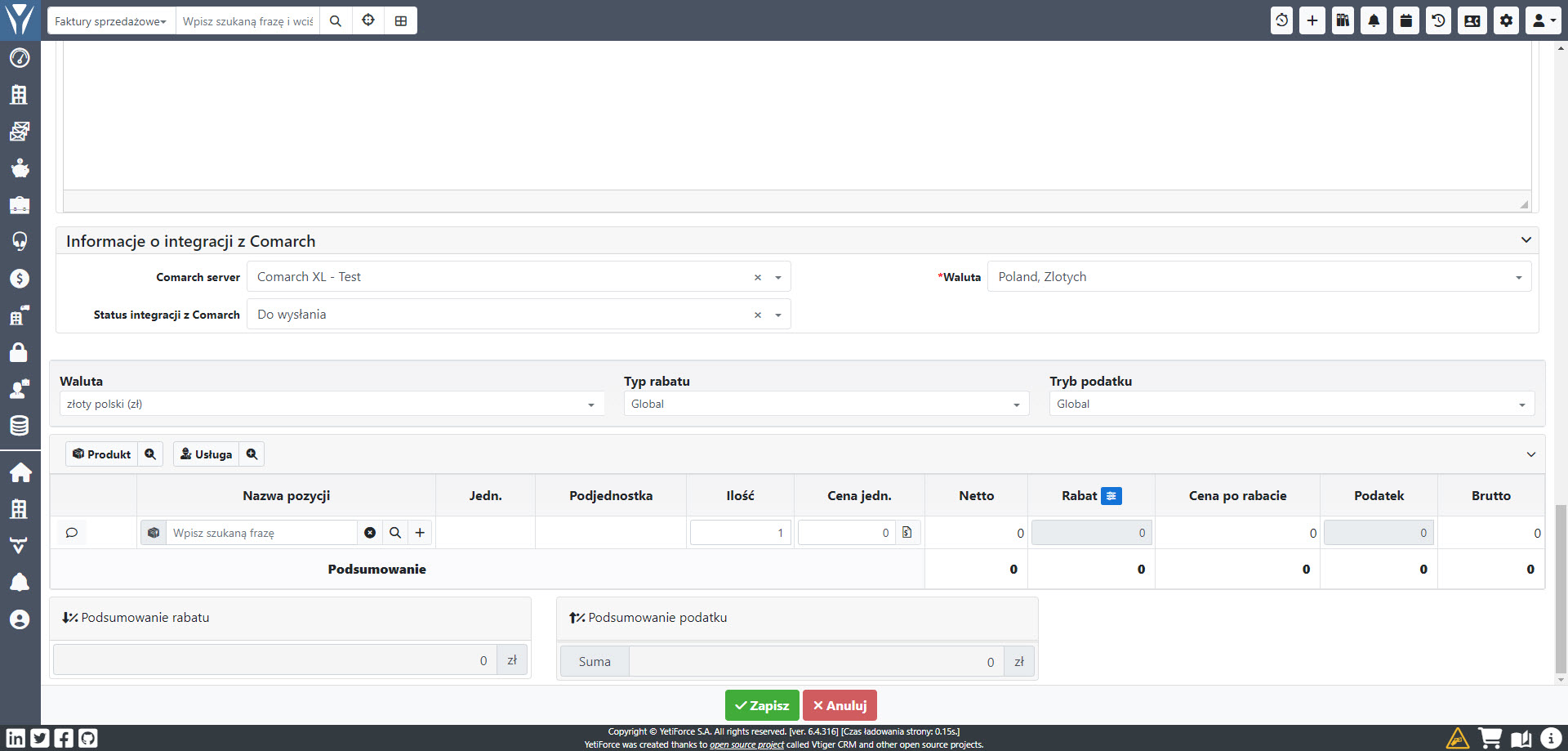Open the user account menu
This screenshot has height=751, width=1568.
pos(1543,20)
